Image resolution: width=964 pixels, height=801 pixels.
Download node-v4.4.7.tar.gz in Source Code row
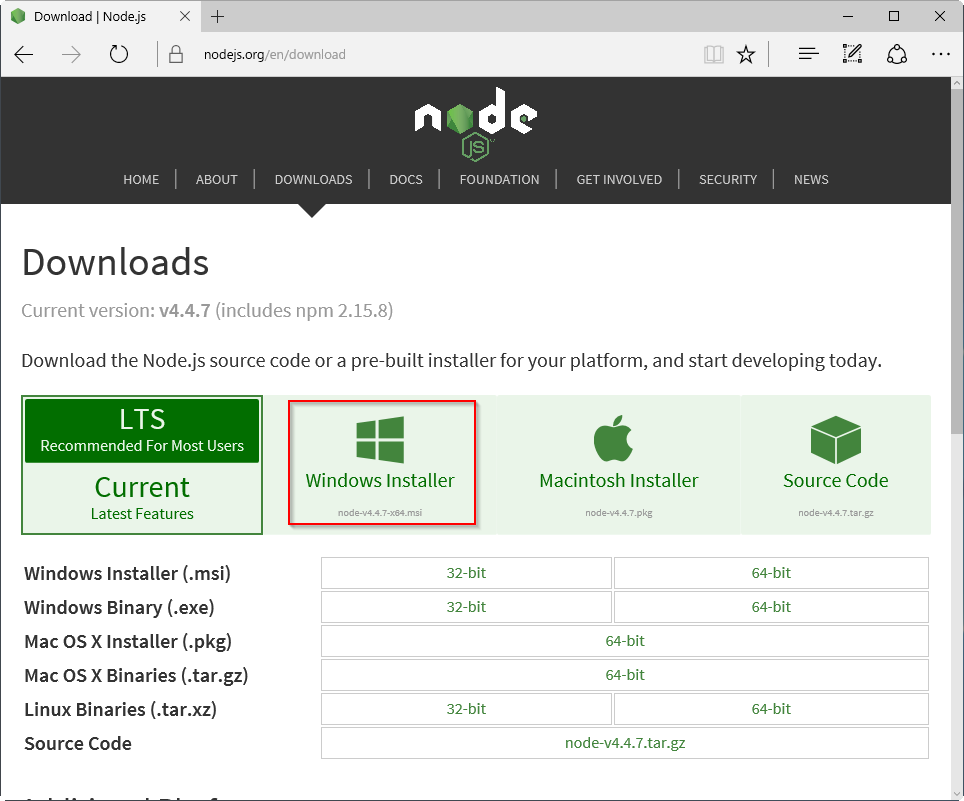625,743
